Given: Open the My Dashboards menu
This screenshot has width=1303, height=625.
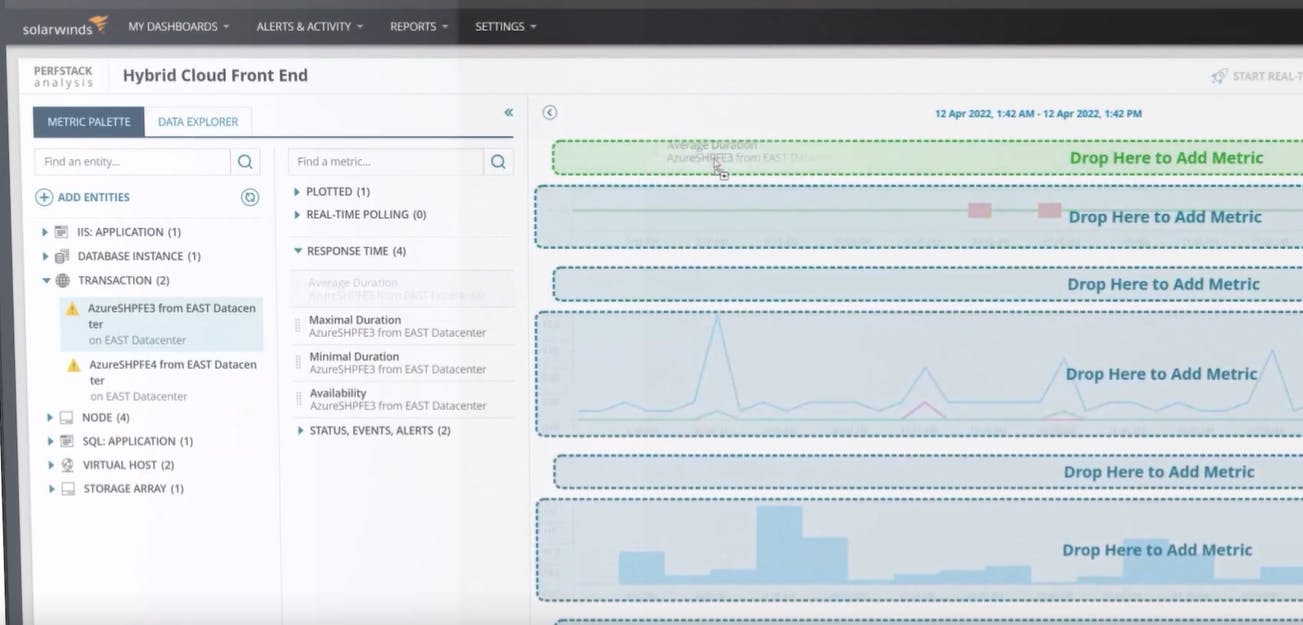Looking at the screenshot, I should coord(178,27).
